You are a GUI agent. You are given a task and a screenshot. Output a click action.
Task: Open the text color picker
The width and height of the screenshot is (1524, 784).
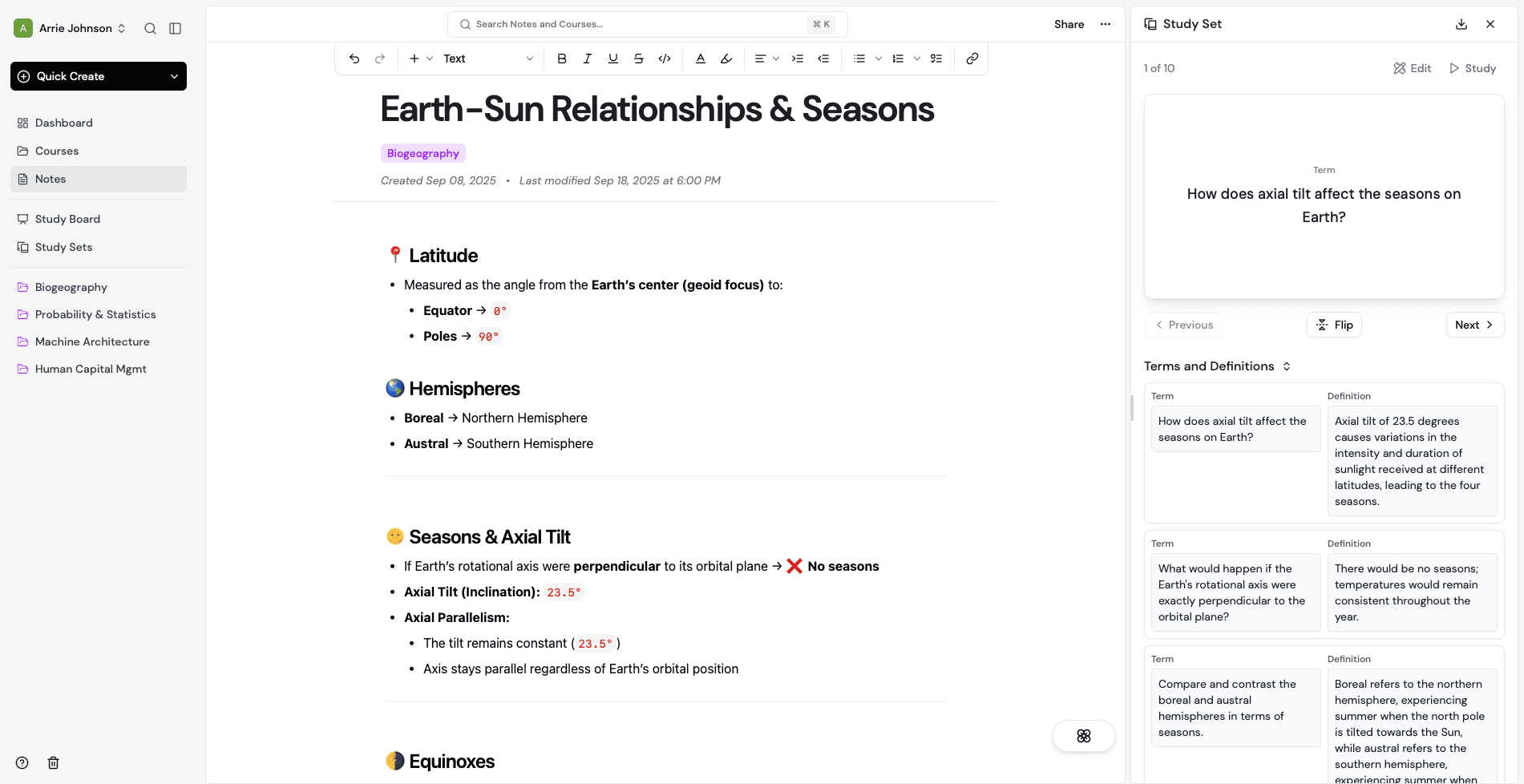701,59
